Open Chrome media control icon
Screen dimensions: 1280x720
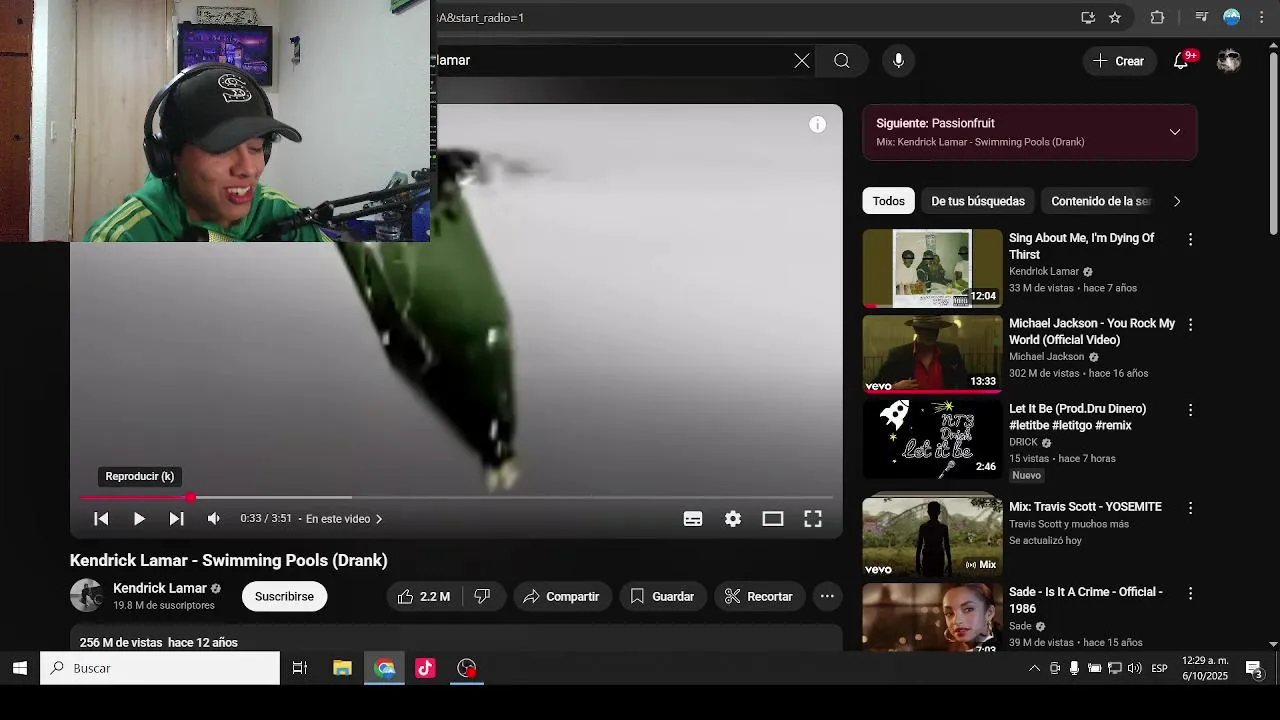(1202, 17)
